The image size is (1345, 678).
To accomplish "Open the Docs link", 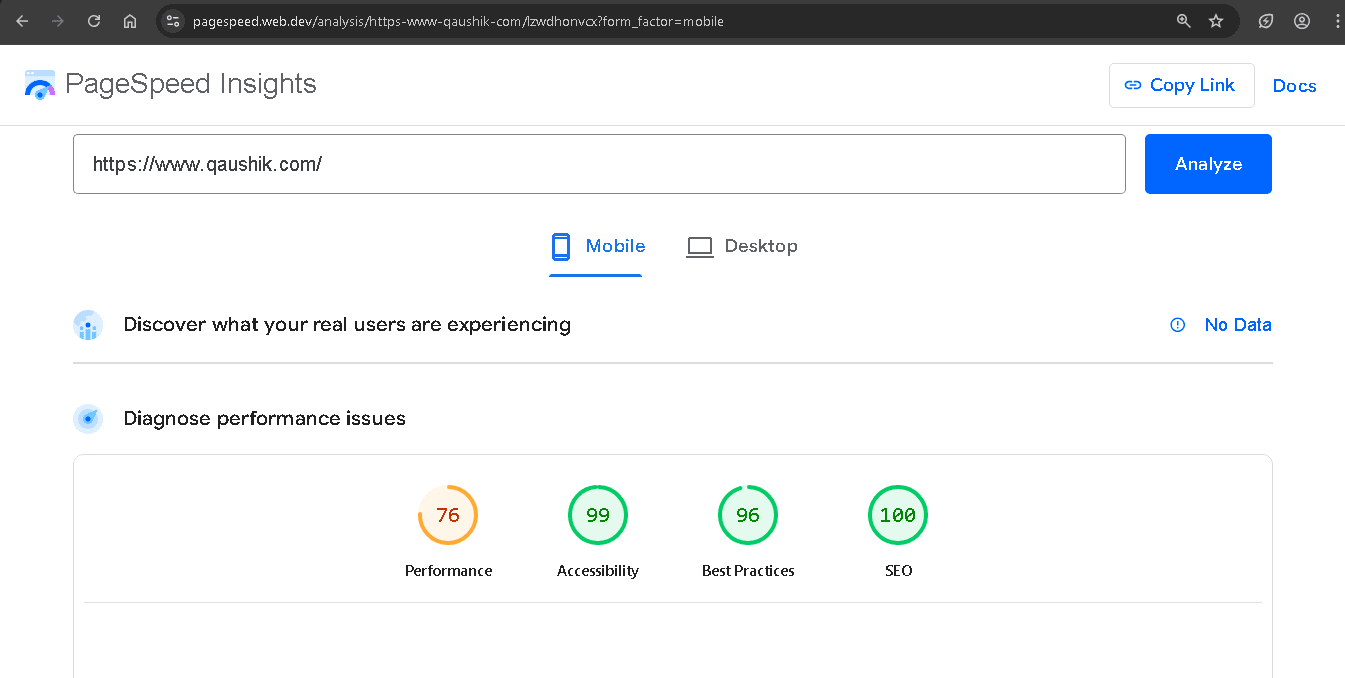I will 1294,86.
